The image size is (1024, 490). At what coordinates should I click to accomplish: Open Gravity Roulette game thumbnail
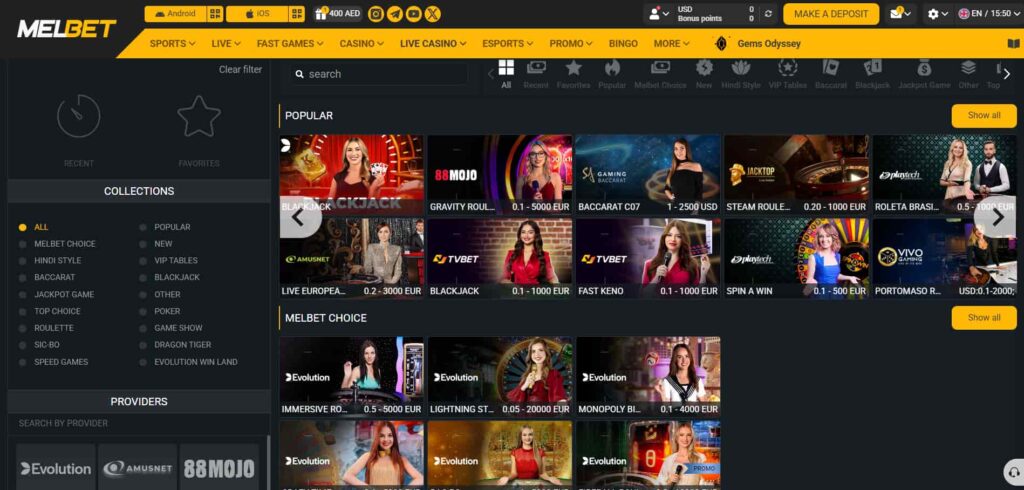point(500,174)
